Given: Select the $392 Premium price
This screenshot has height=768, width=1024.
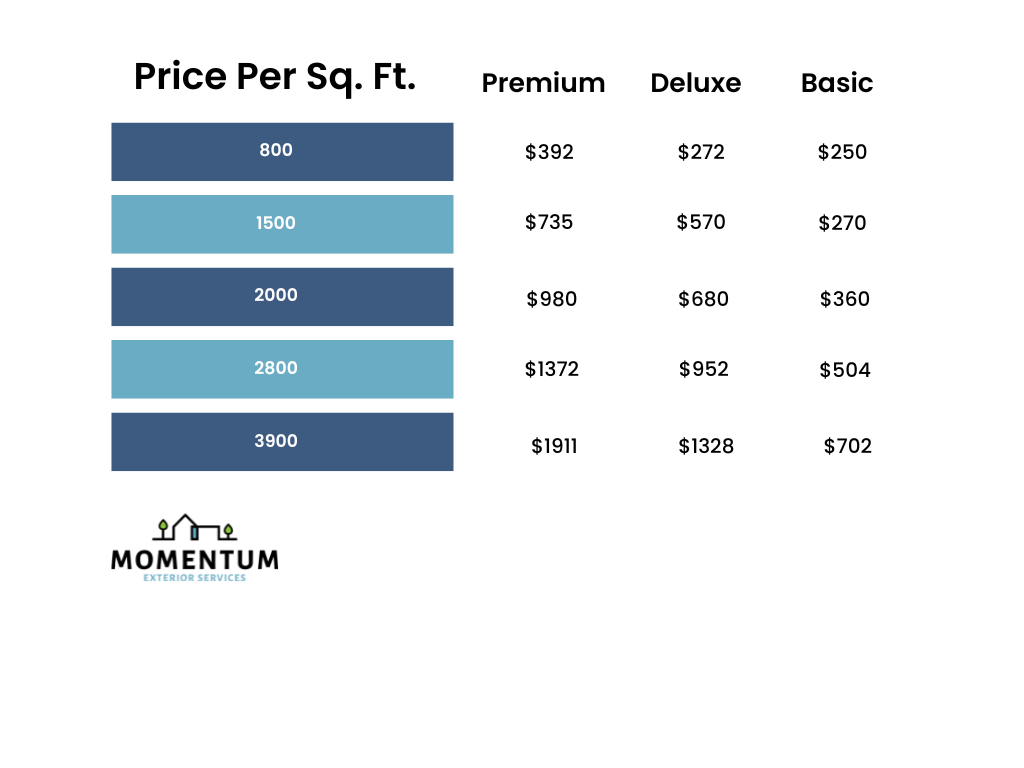Looking at the screenshot, I should pos(549,152).
